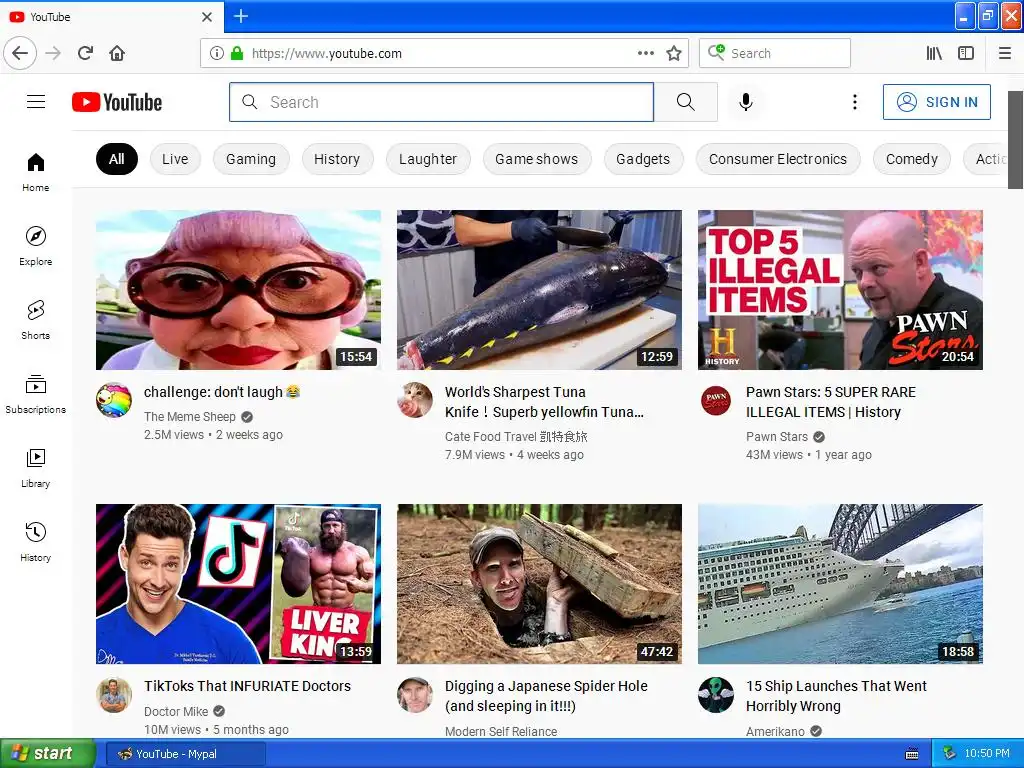Click the keyboard icon in system tray
Screen dimensions: 1024x768
coord(912,754)
